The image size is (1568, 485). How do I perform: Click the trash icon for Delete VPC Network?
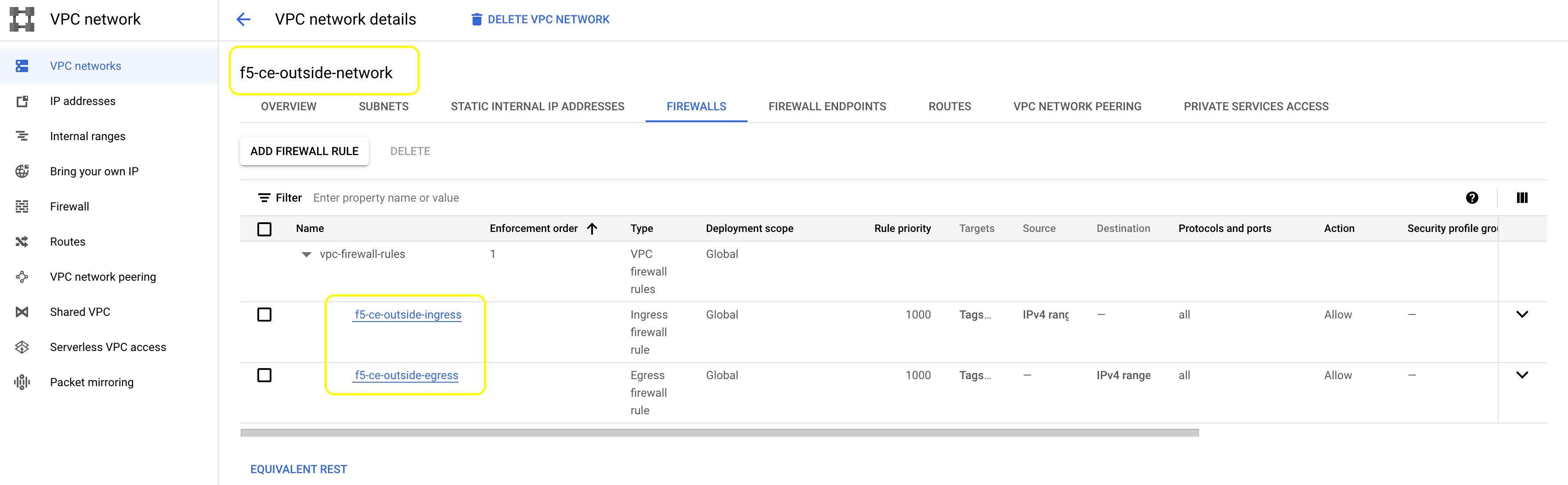point(477,19)
